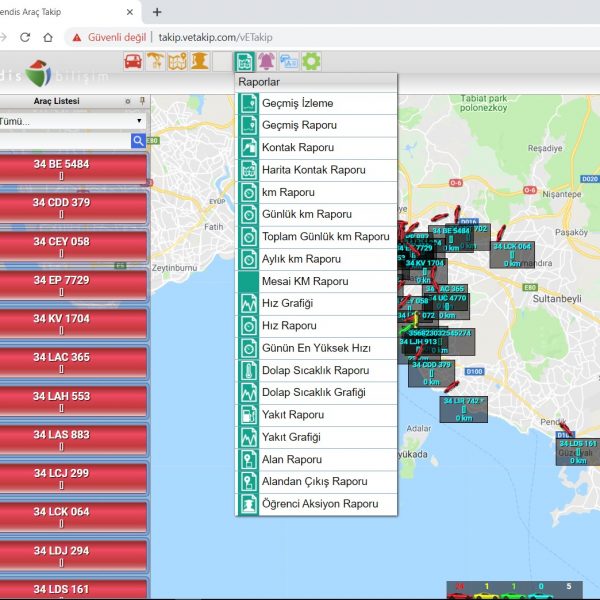
Task: Select Mesai KM Raporu
Action: click(x=317, y=282)
